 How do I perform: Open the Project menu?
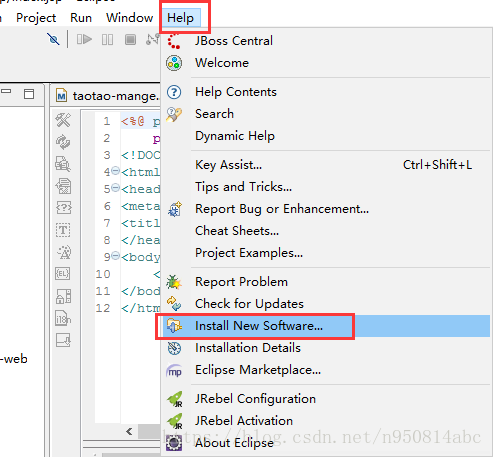(36, 17)
